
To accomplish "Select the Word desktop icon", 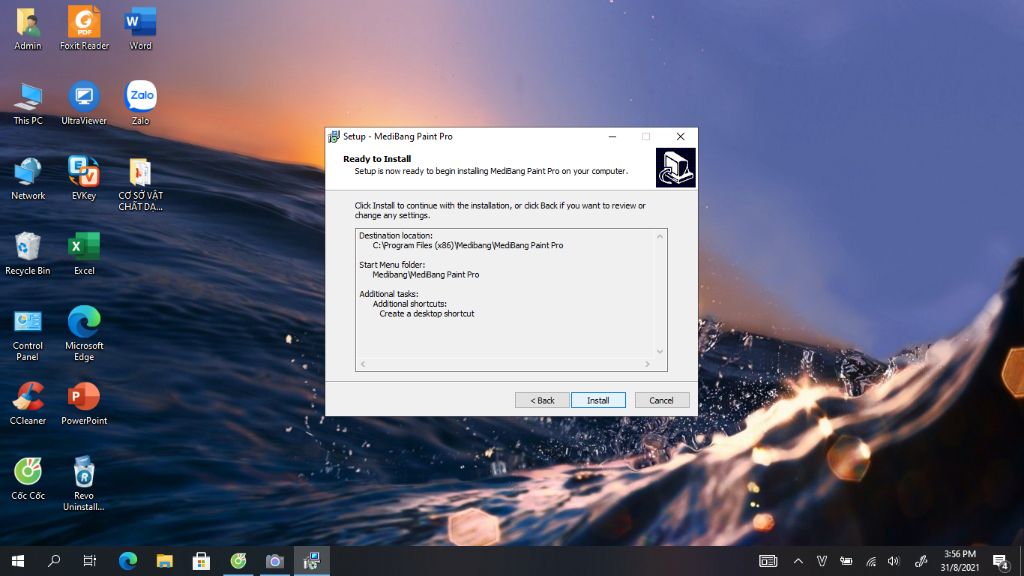I will pyautogui.click(x=140, y=29).
